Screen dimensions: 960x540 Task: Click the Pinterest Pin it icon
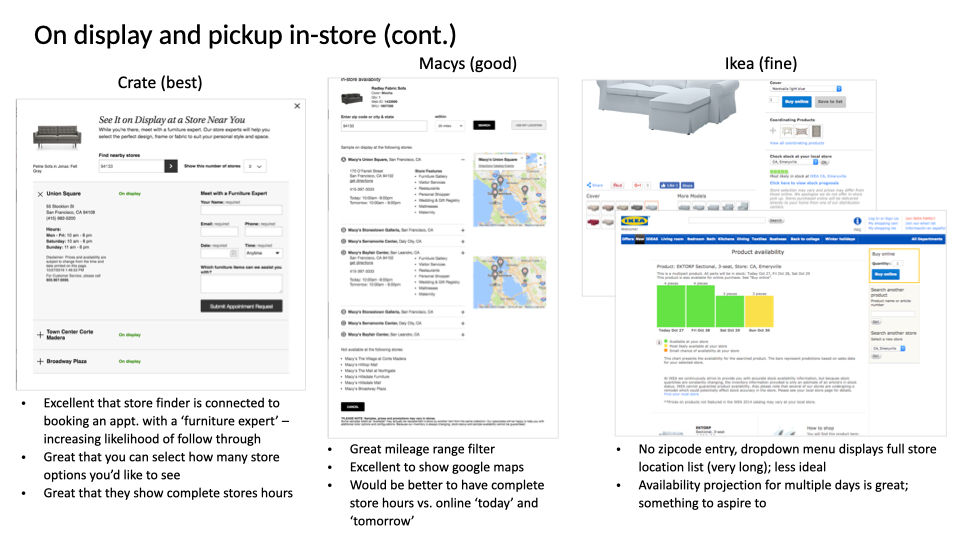pos(618,185)
